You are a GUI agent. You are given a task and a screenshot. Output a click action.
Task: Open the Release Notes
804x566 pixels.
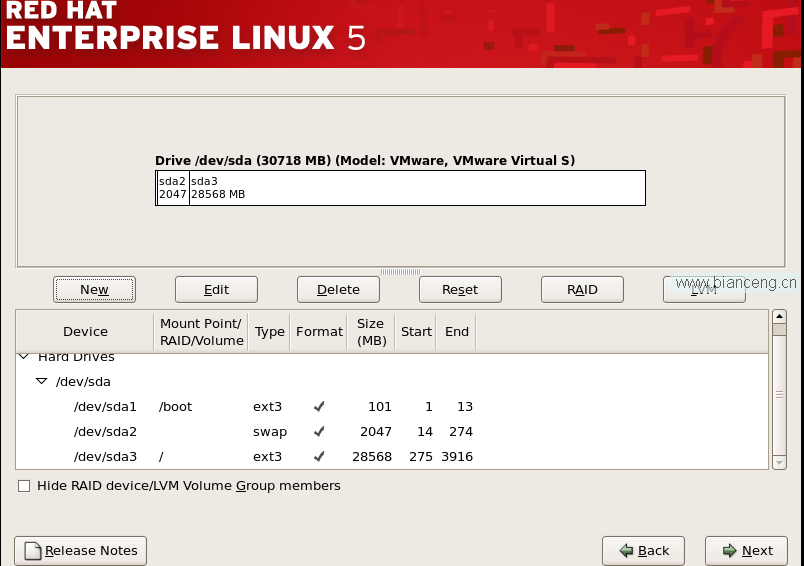(x=81, y=551)
